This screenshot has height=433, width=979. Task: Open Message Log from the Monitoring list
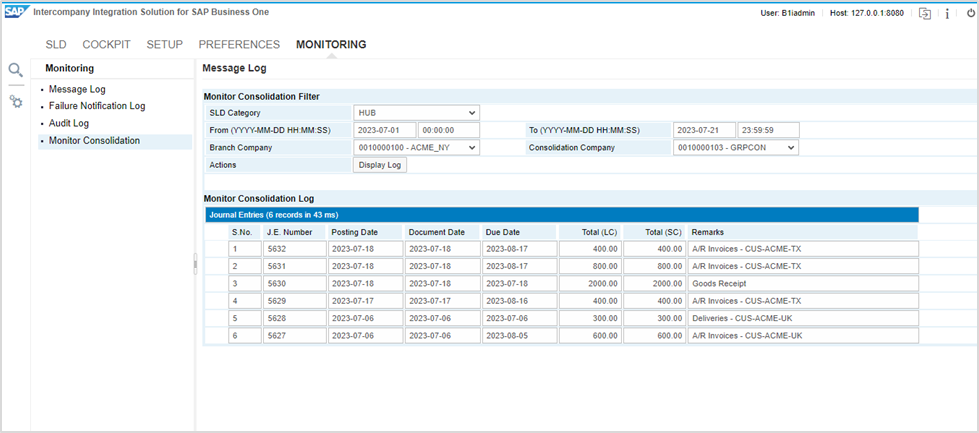tap(77, 89)
